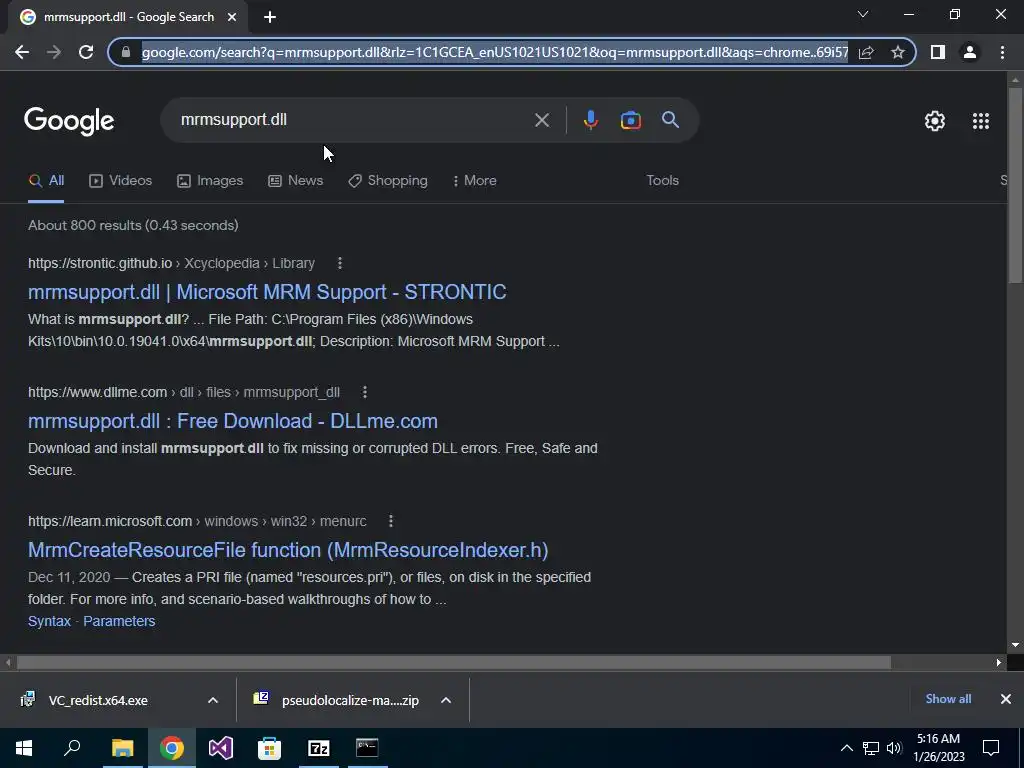The width and height of the screenshot is (1024, 768).
Task: Open Chrome's three-dot menu
Action: point(1002,52)
